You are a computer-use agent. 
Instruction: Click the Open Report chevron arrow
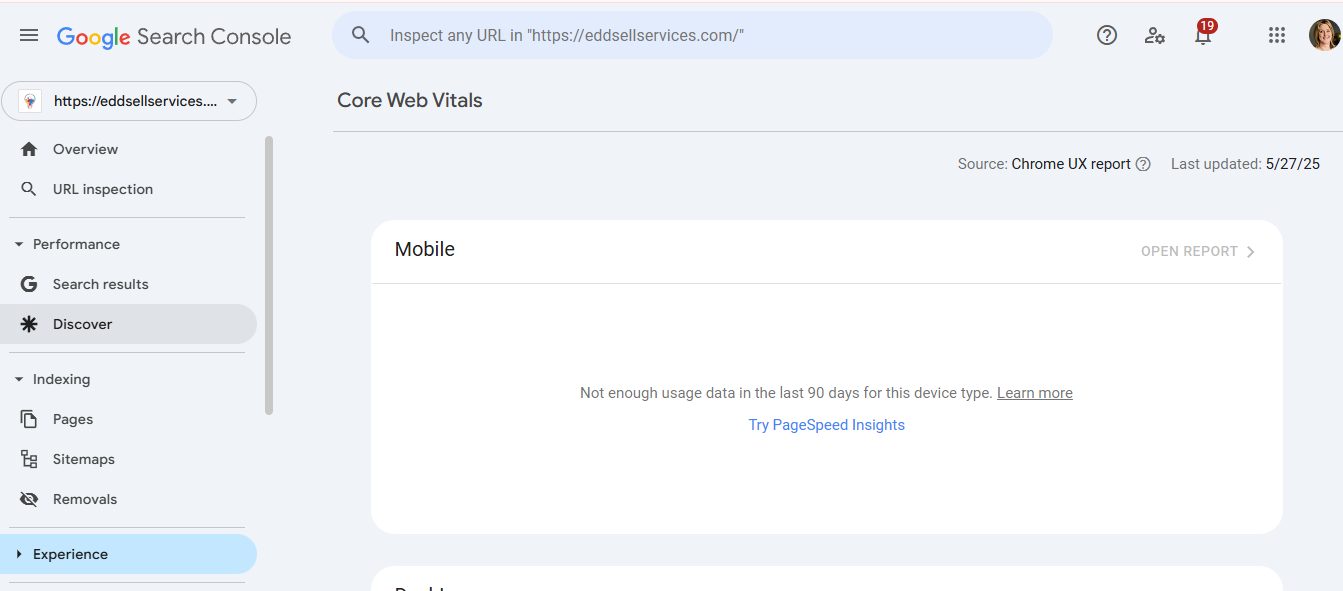(1251, 252)
